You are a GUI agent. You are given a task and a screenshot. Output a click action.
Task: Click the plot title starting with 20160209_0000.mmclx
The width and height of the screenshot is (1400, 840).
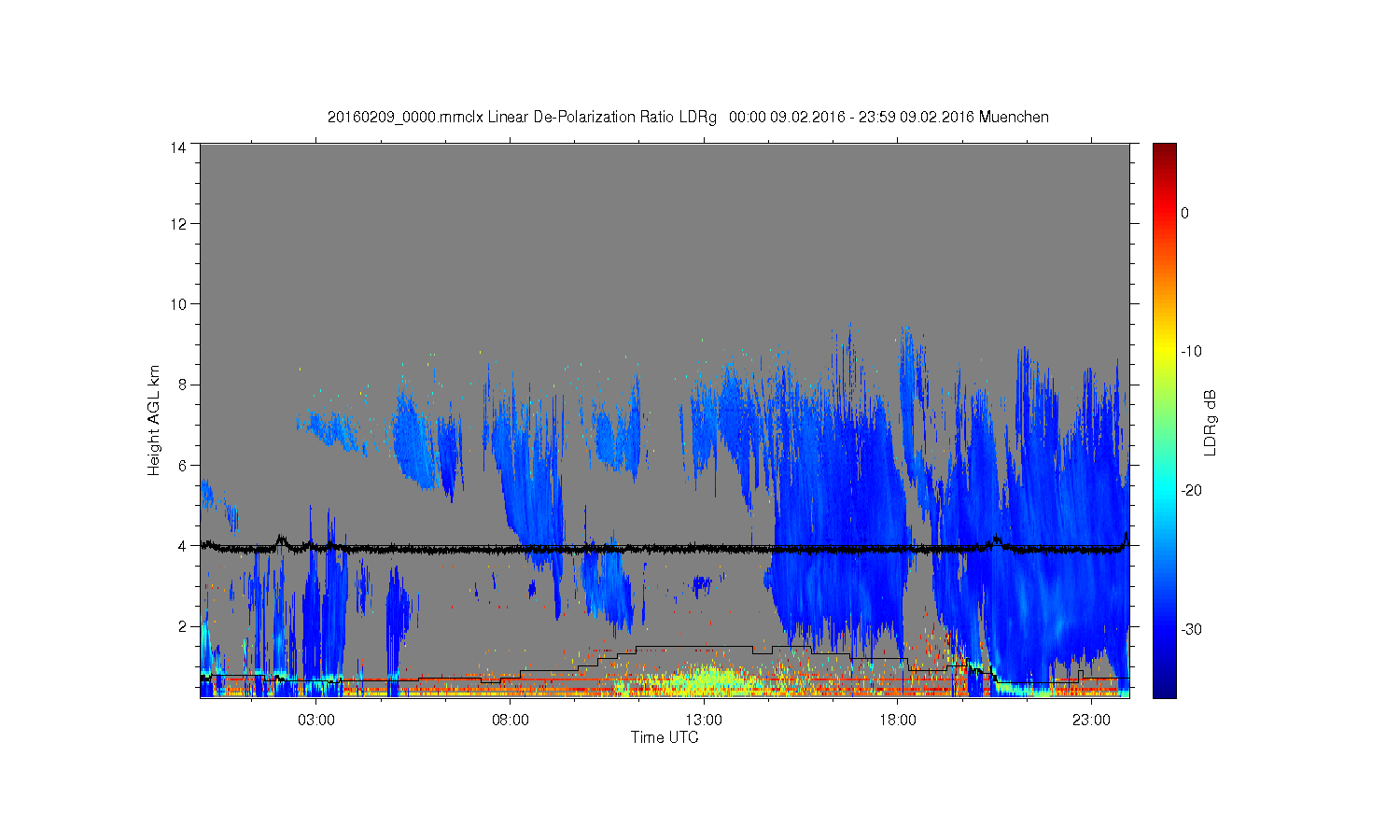(688, 118)
